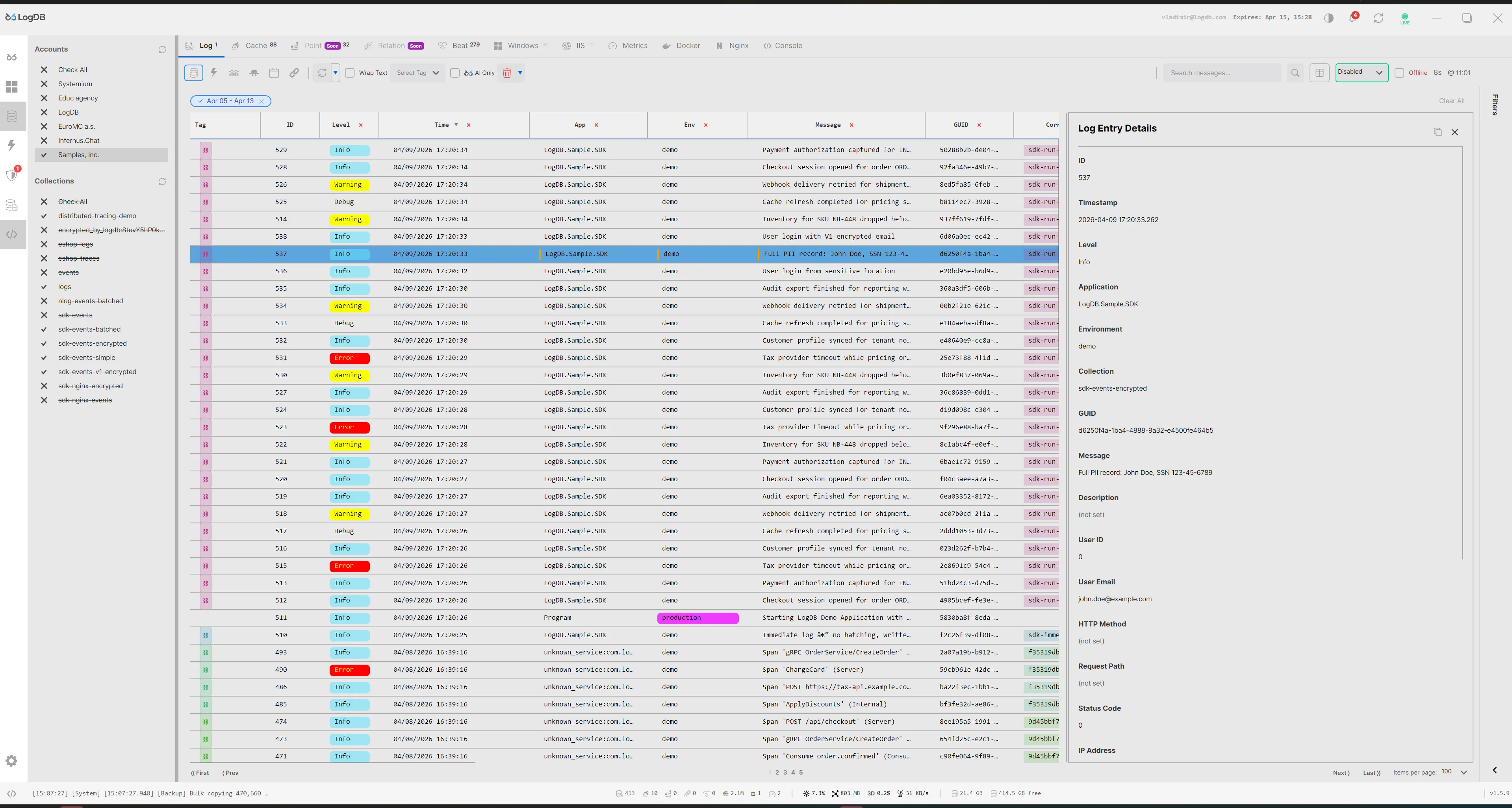Viewport: 1512px width, 808px height.
Task: Open notifications bell with red badge
Action: 1352,18
